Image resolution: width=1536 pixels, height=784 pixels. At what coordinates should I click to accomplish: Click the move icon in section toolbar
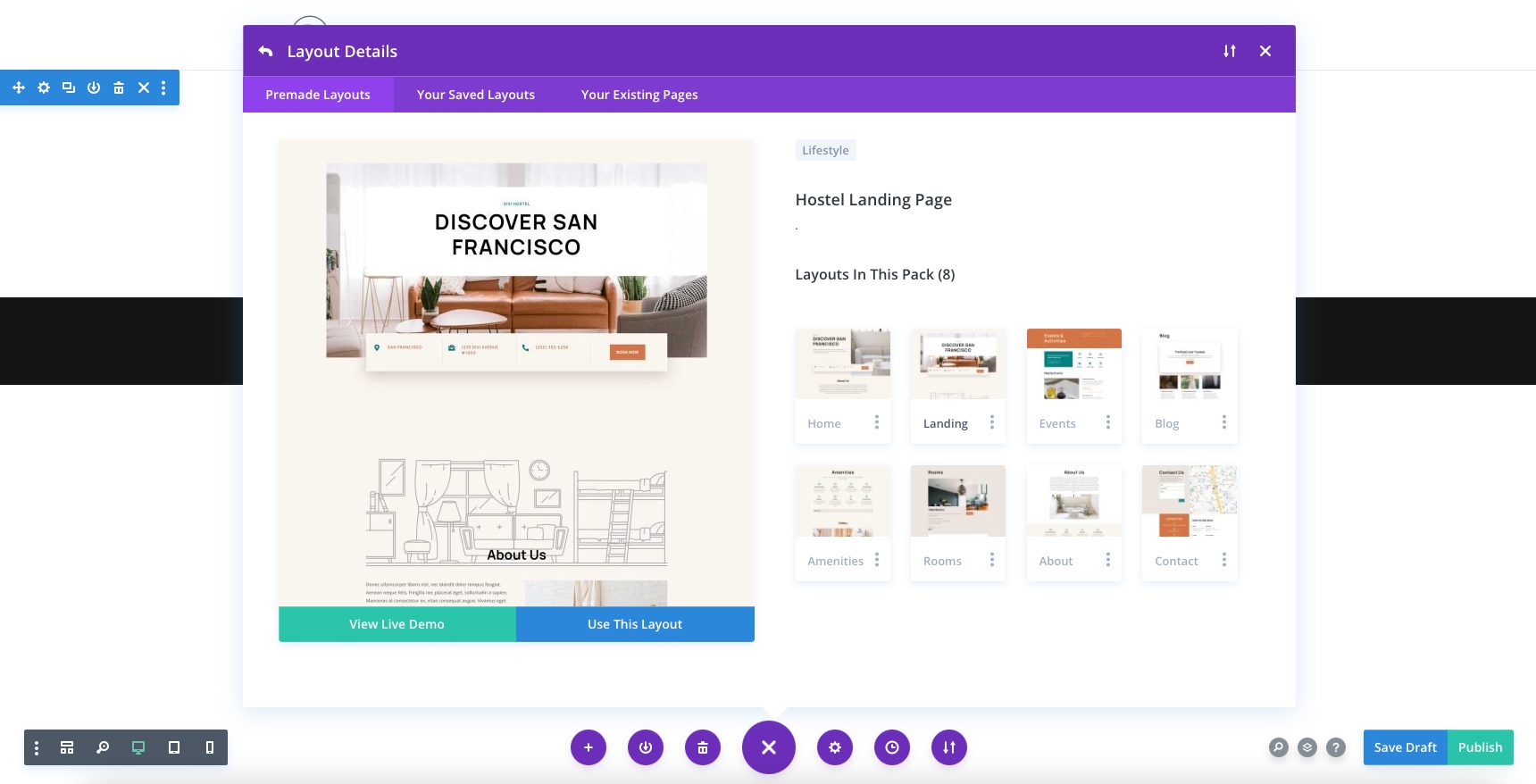(19, 88)
